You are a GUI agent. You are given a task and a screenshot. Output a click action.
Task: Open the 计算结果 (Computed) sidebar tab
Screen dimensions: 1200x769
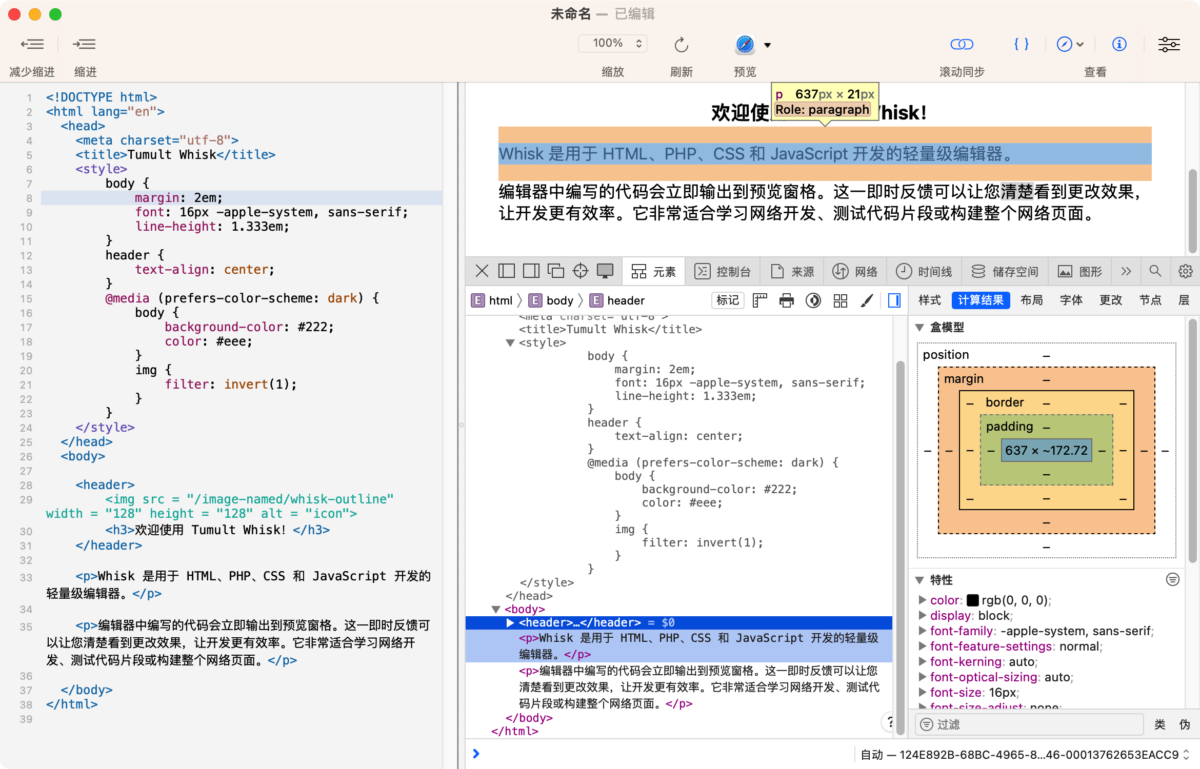(980, 300)
